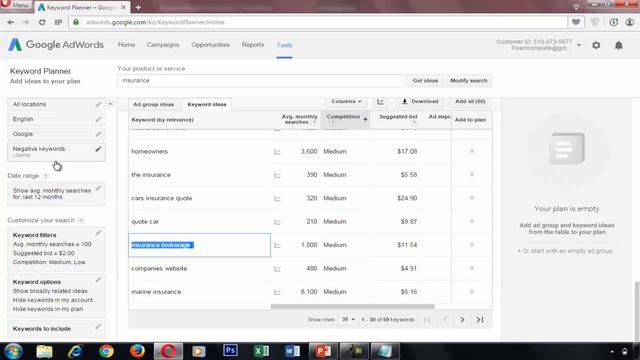640x360 pixels.
Task: Select the companies website keyword
Action: click(159, 269)
